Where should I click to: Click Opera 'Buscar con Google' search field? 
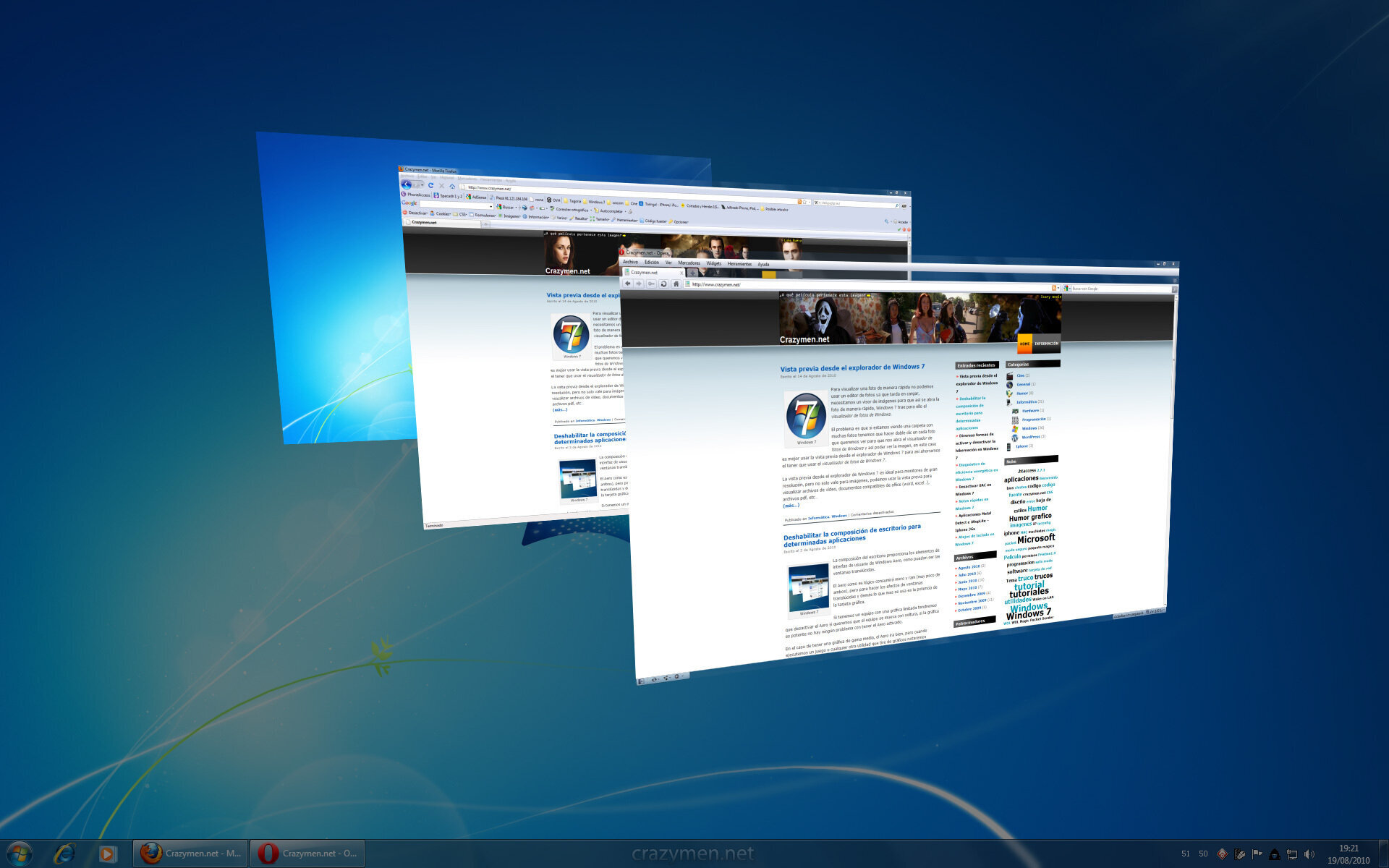[1121, 289]
